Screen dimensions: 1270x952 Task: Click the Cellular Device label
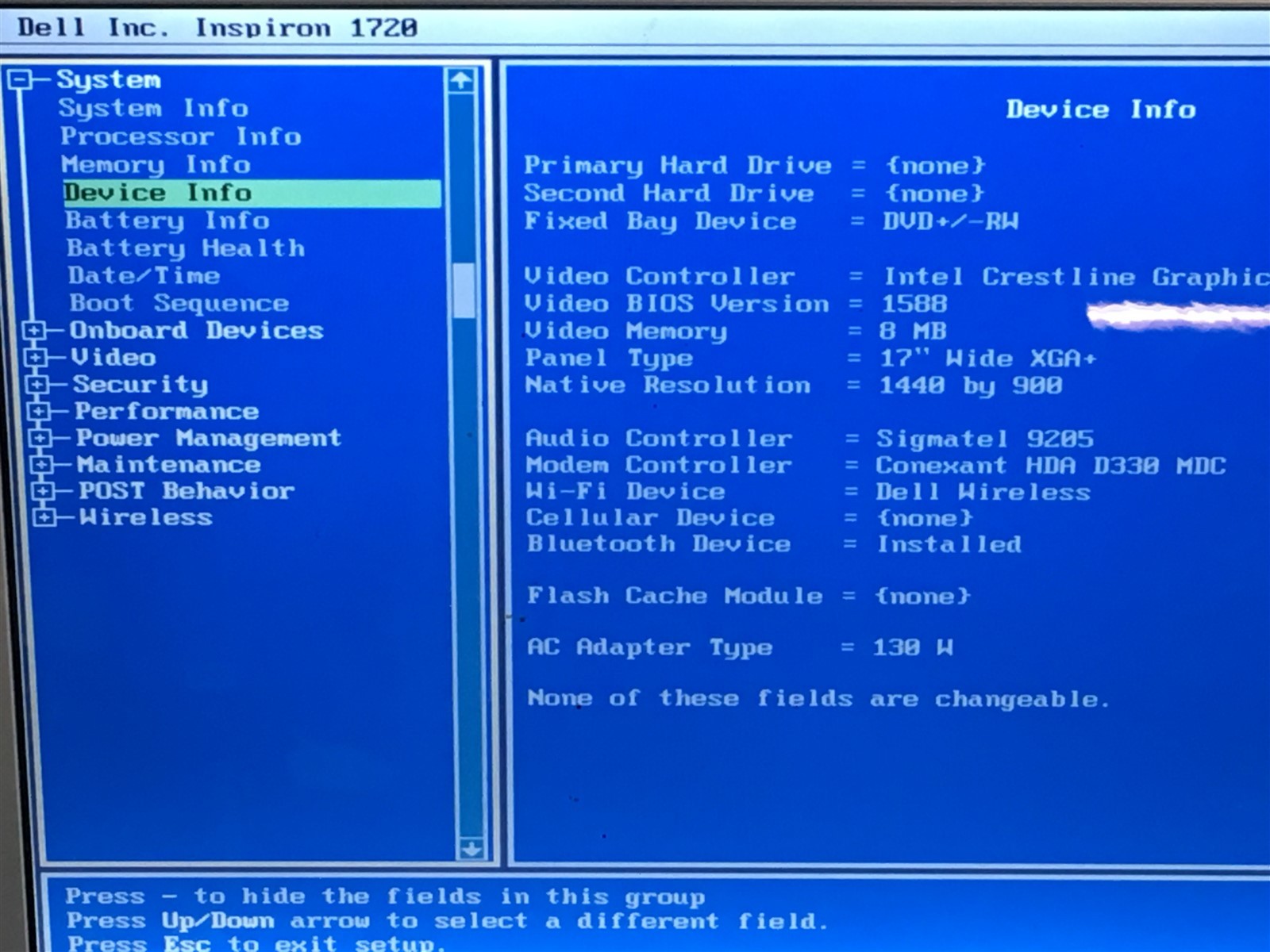(651, 517)
